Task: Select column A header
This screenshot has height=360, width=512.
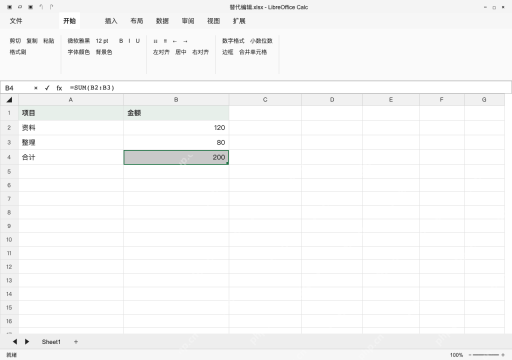Action: (71, 100)
